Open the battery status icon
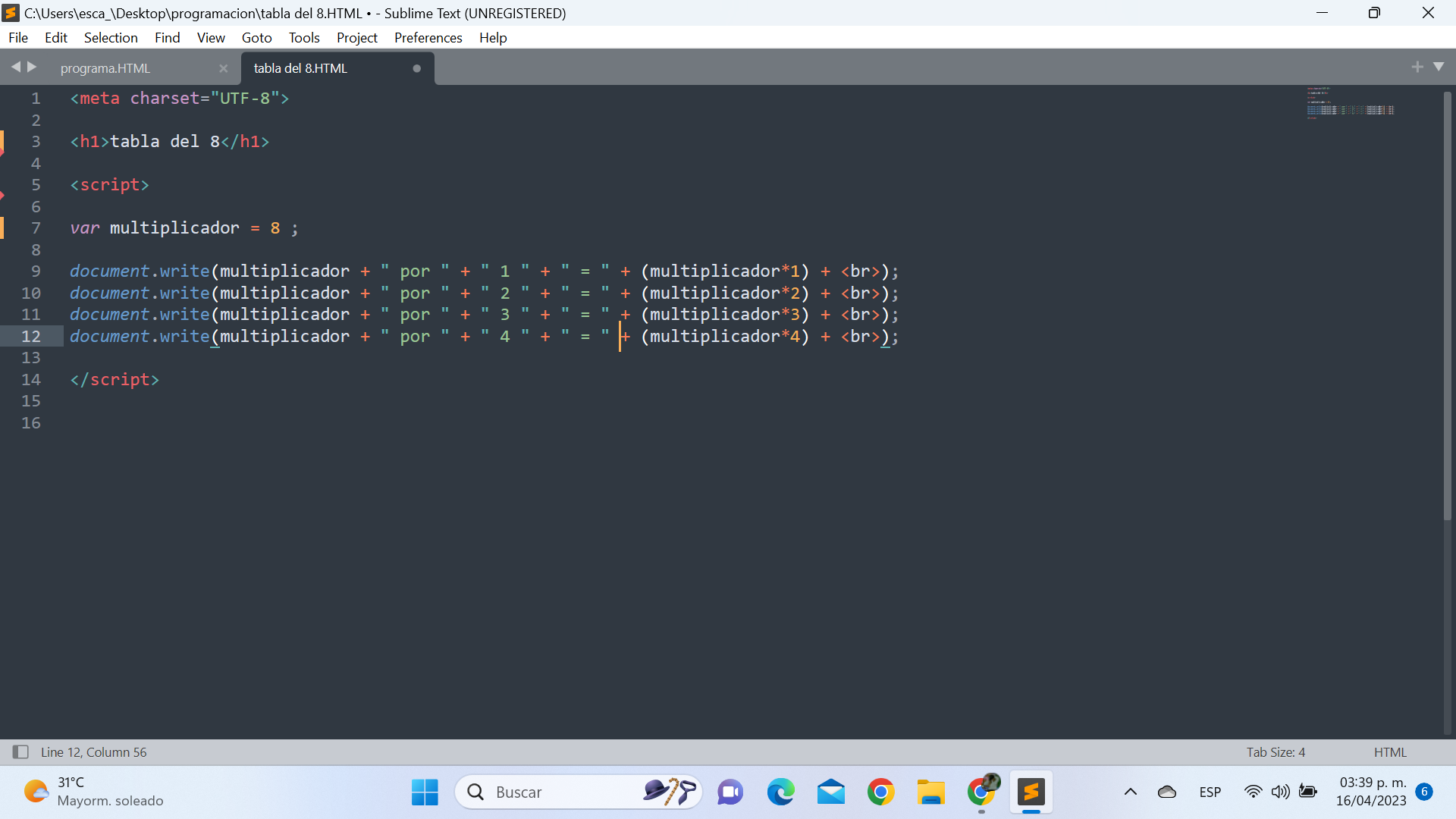 coord(1308,792)
